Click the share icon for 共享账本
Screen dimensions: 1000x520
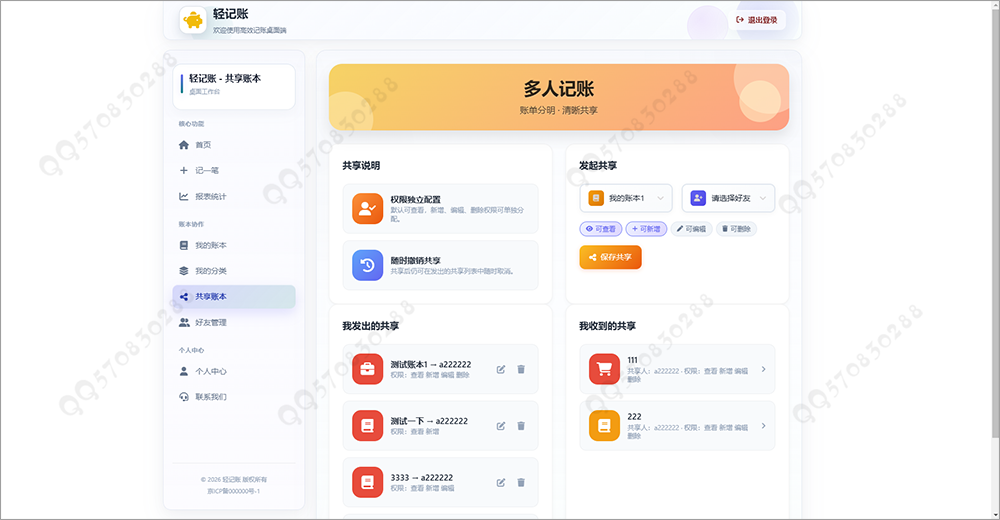184,297
